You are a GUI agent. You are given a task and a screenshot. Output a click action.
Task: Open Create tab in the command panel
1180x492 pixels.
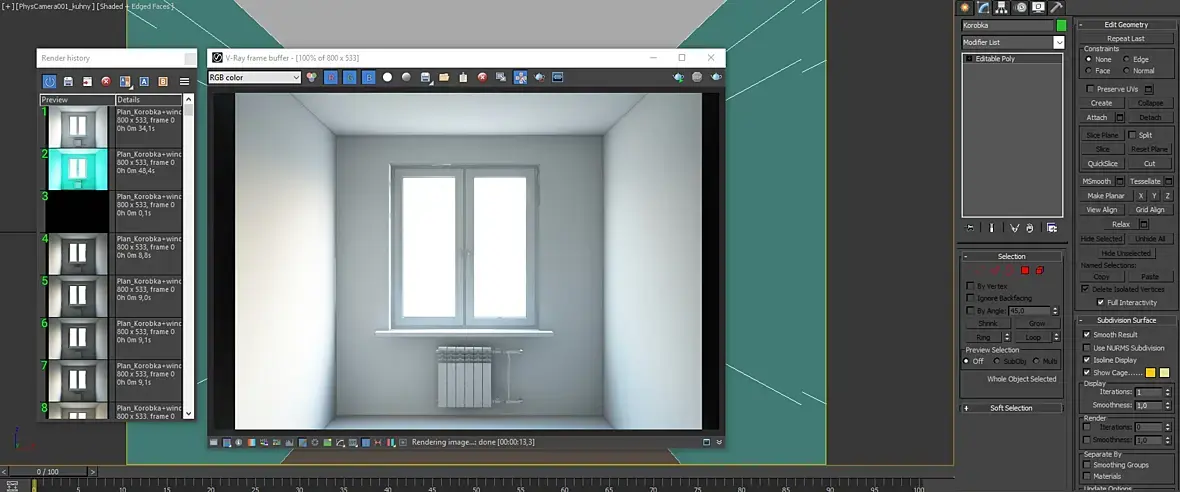(966, 8)
